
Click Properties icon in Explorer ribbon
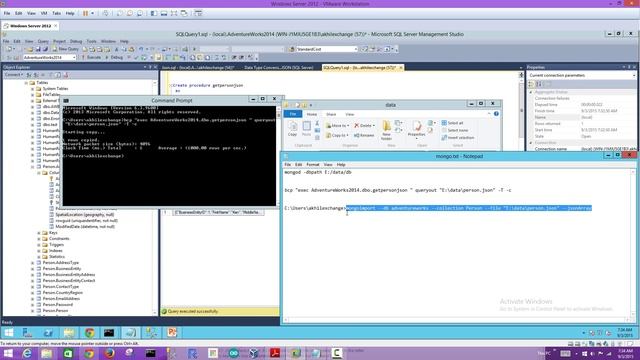point(416,129)
